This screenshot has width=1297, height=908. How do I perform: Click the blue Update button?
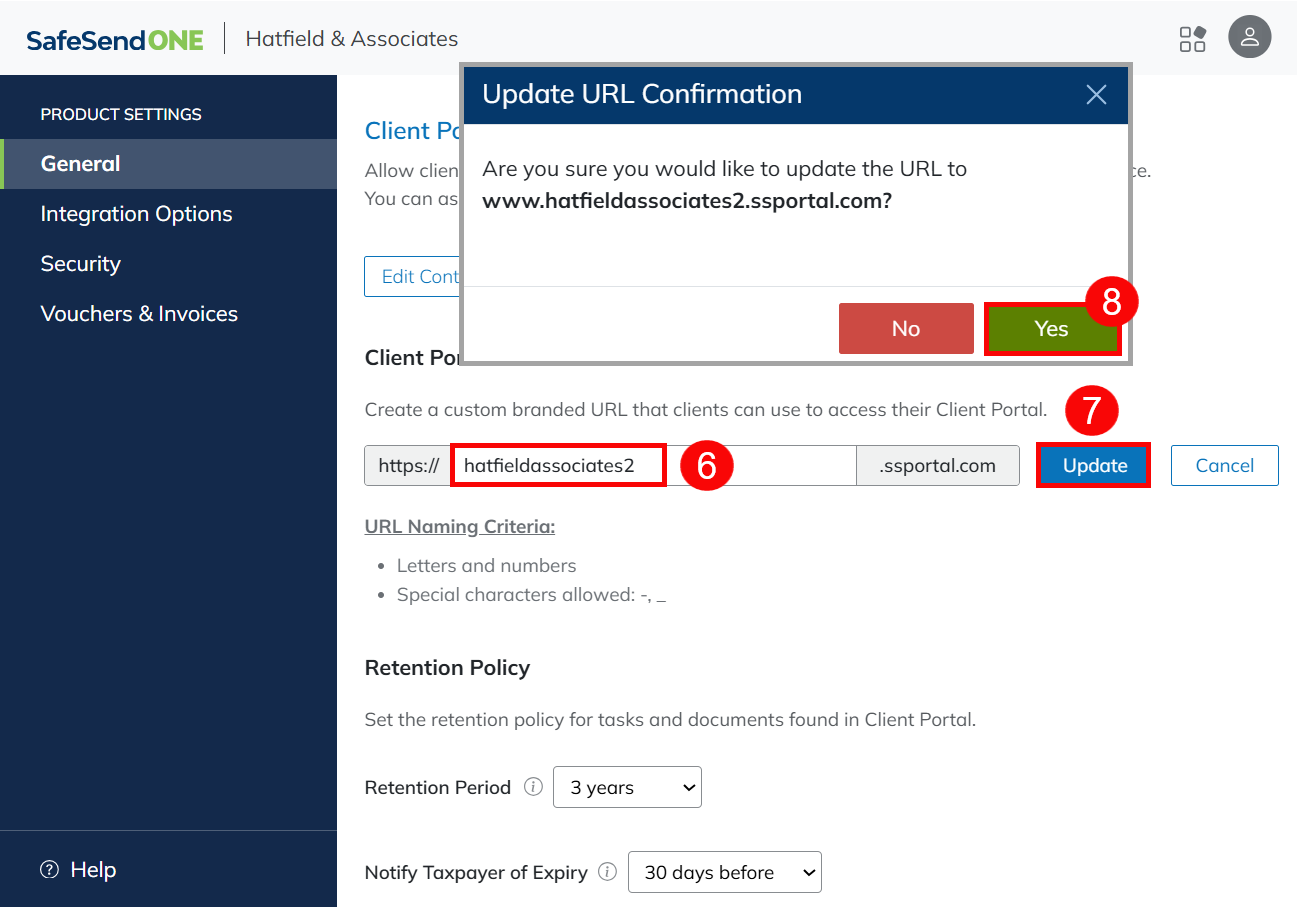(x=1094, y=466)
